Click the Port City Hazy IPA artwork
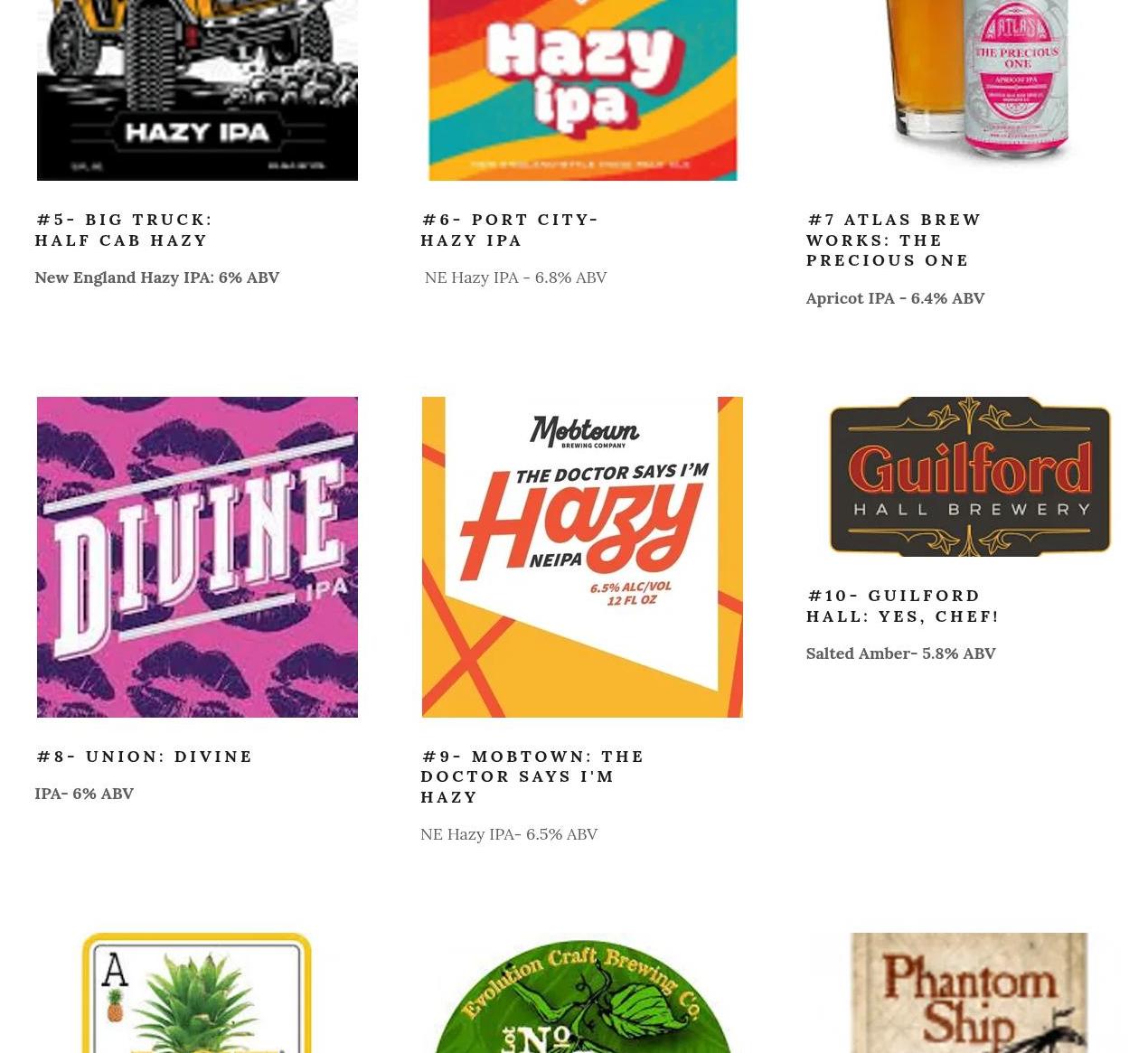This screenshot has height=1053, width=1148. [582, 90]
